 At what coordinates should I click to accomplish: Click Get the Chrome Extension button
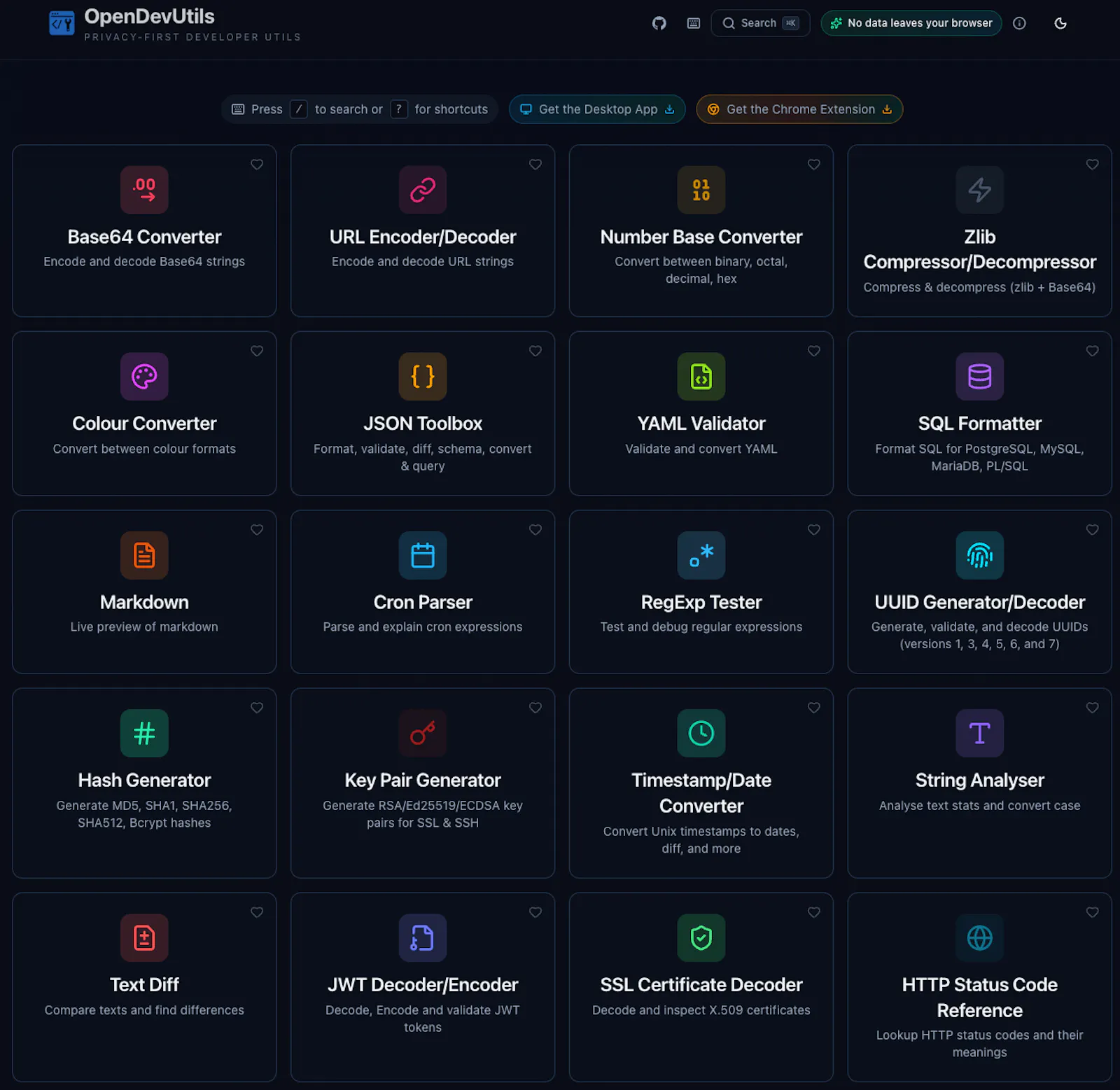(799, 109)
